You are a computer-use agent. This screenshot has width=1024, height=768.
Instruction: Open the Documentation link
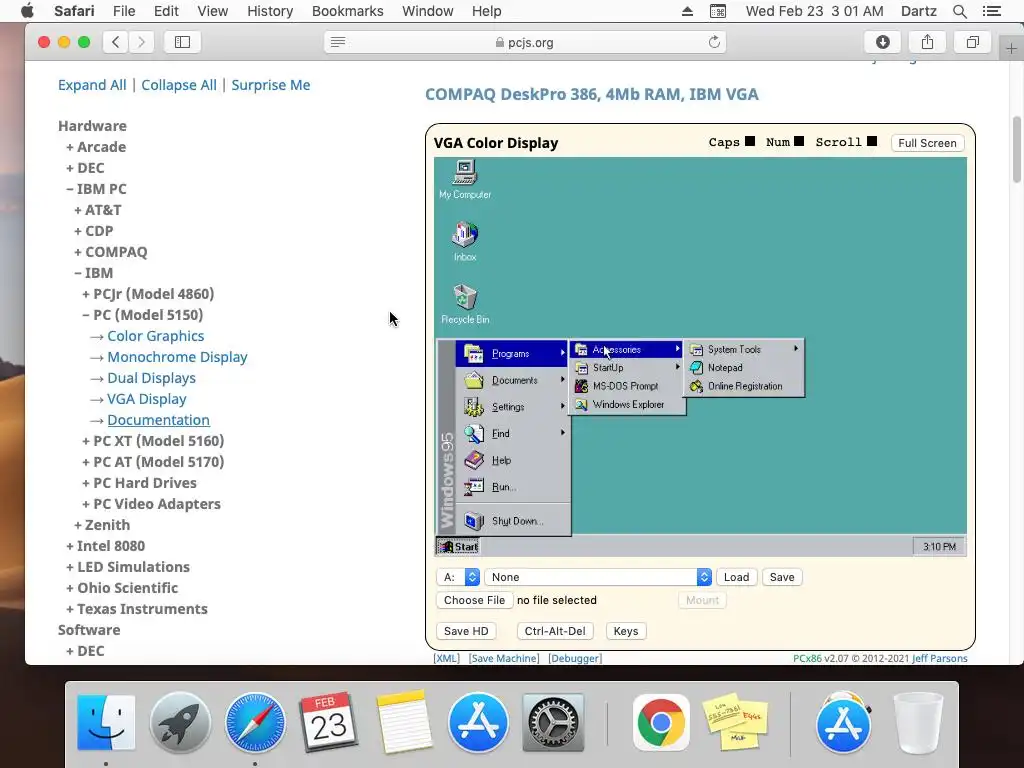(x=158, y=420)
